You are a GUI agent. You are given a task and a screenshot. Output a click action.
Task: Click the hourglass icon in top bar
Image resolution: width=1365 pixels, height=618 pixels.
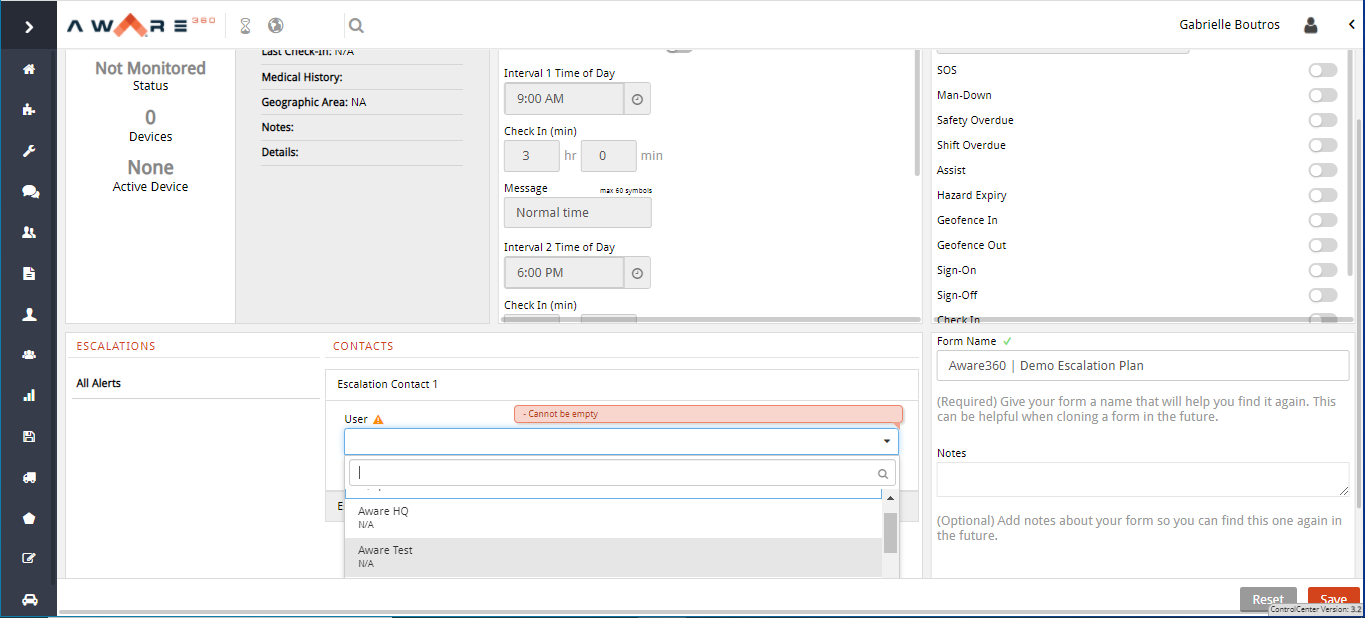(x=243, y=25)
